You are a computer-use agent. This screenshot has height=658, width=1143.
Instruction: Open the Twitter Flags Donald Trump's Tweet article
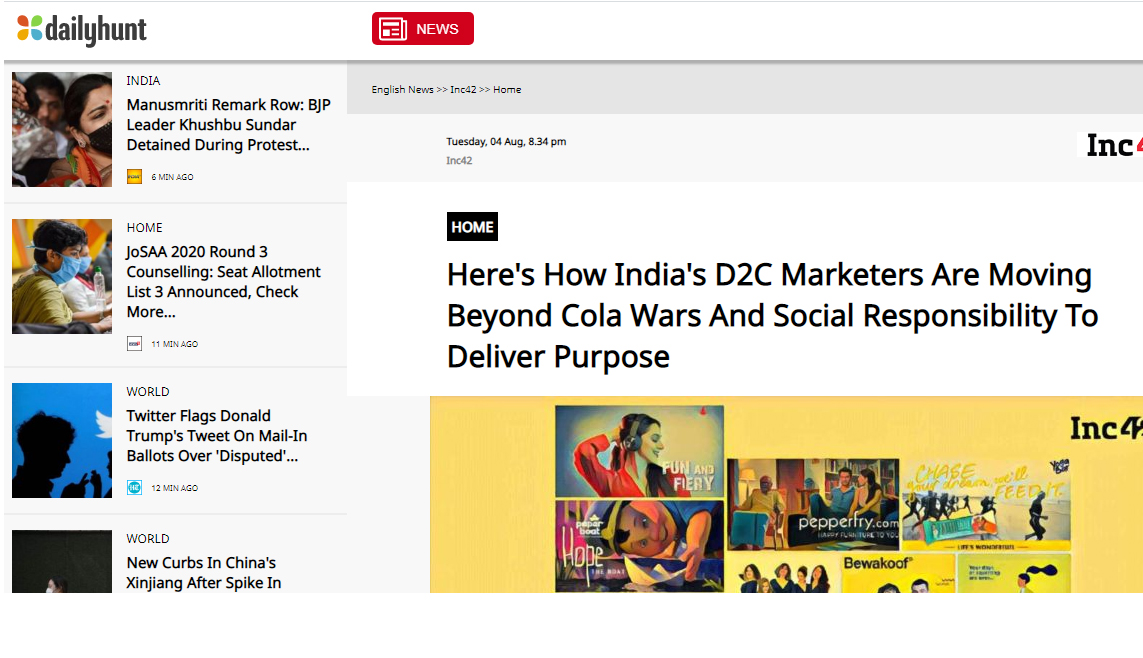click(x=216, y=436)
